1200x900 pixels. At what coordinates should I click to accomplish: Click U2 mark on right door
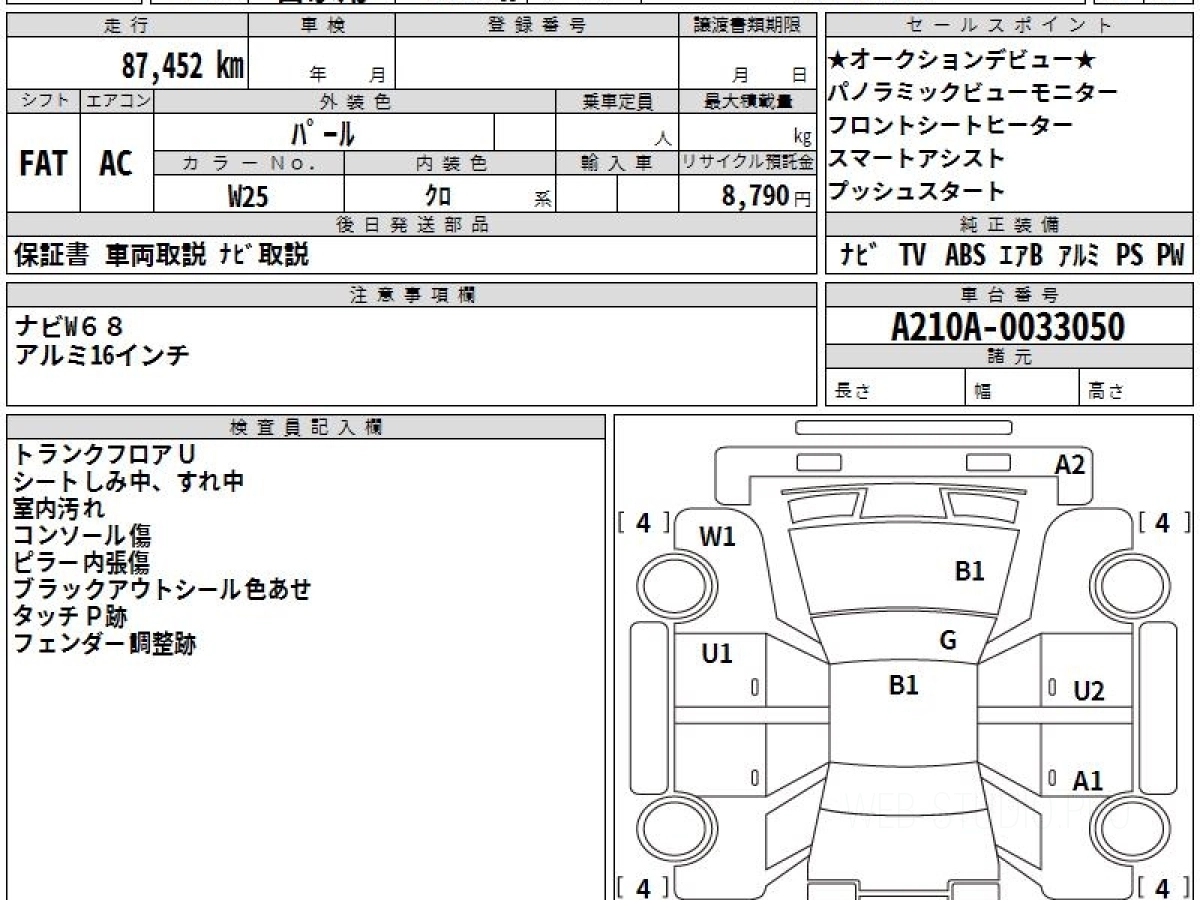coord(1089,691)
